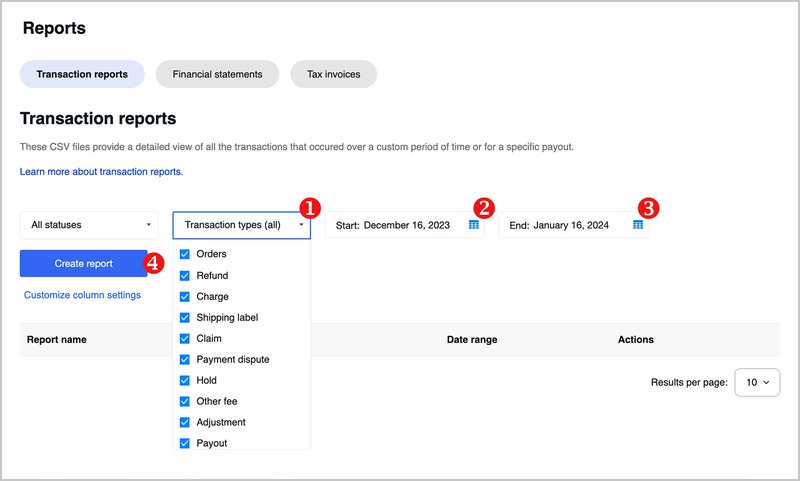
Task: Open the All statuses dropdown
Action: coord(89,225)
